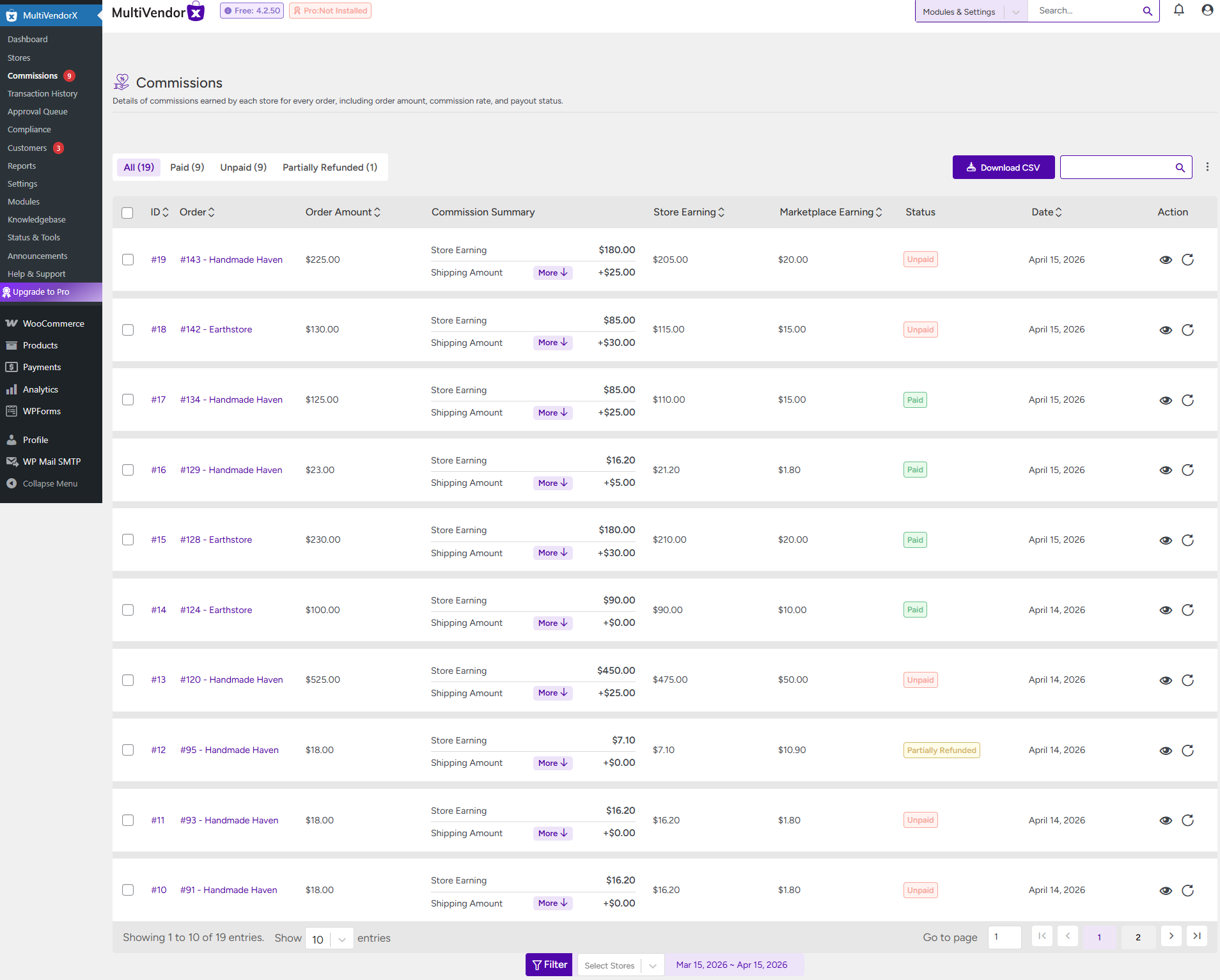View details of Partially Refunded commission #12
Screen dimensions: 1220x980
(1165, 751)
